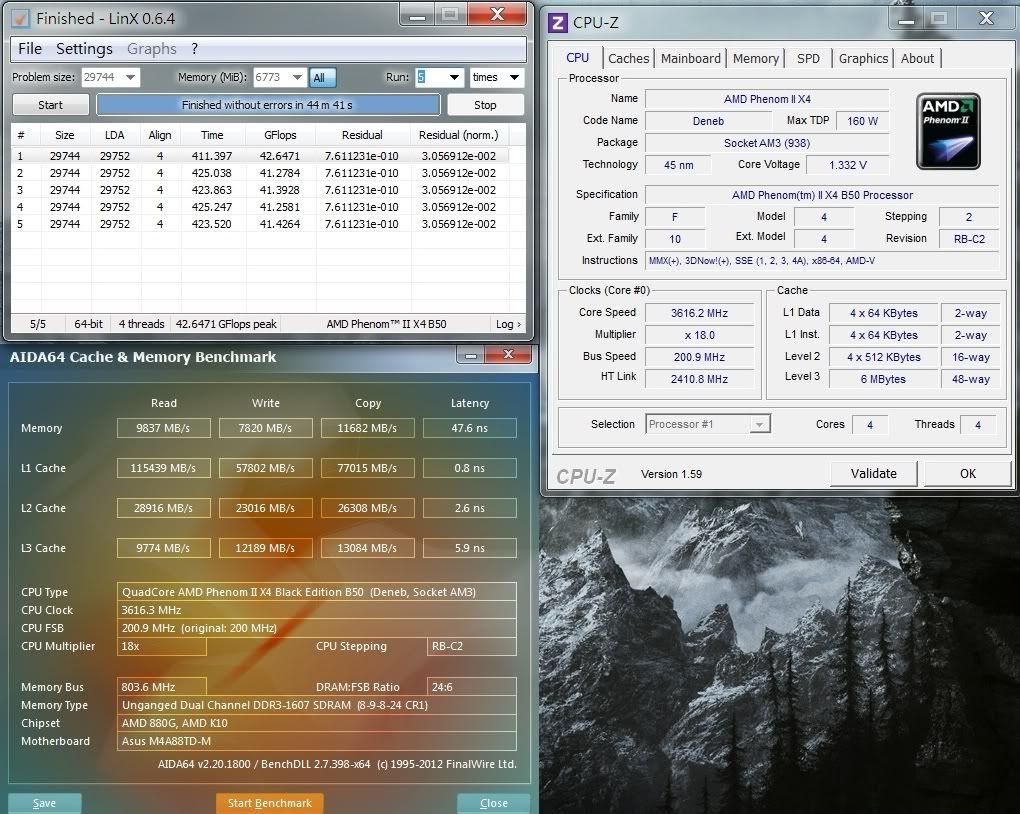1020x814 pixels.
Task: Click the Validate button in CPU-Z
Action: pos(874,474)
